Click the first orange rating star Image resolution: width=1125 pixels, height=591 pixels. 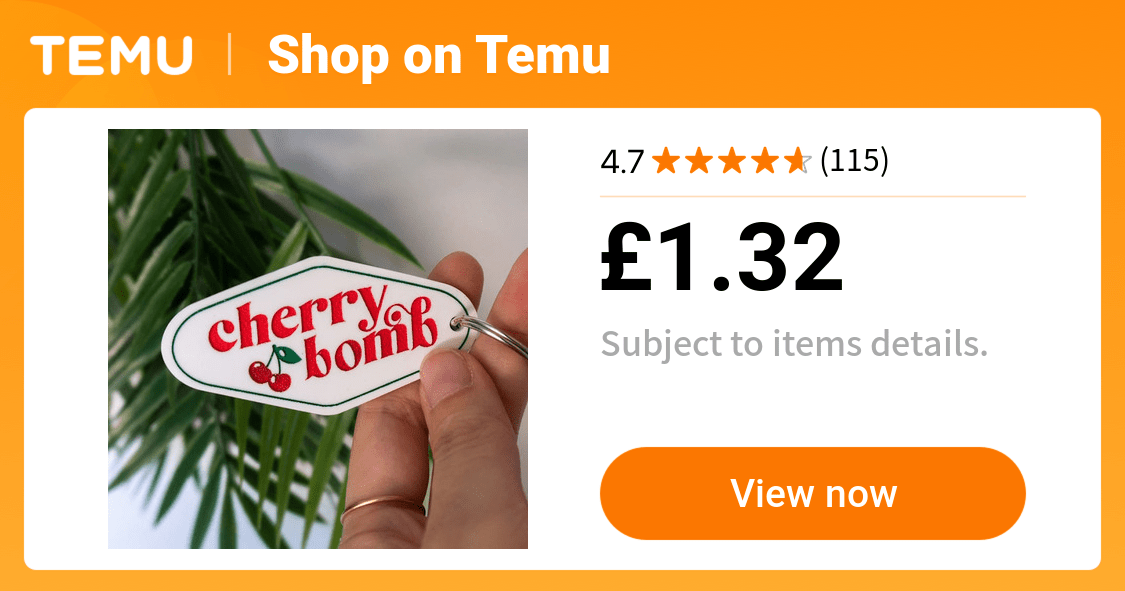point(666,161)
